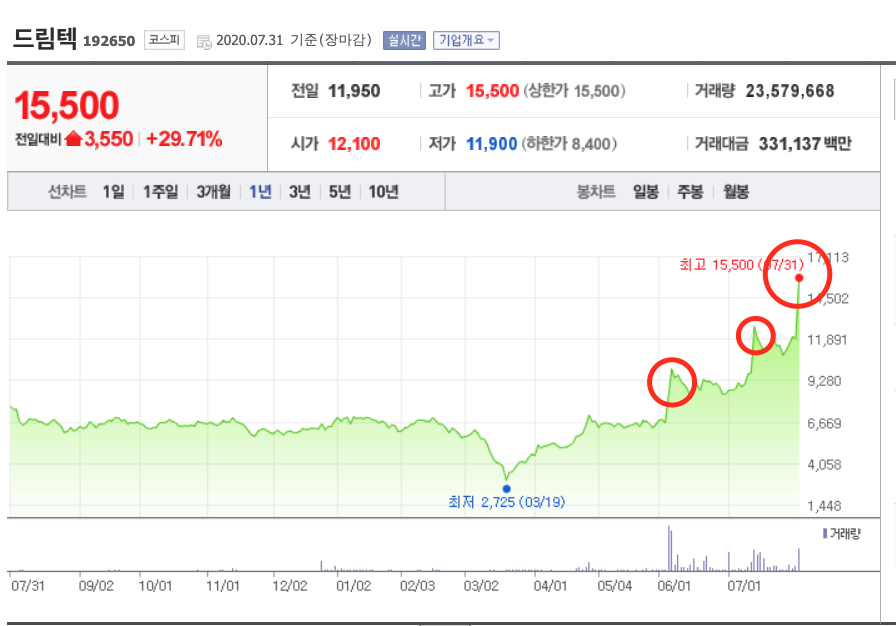
Task: Click the 01/02 date axis label
Action: [353, 586]
